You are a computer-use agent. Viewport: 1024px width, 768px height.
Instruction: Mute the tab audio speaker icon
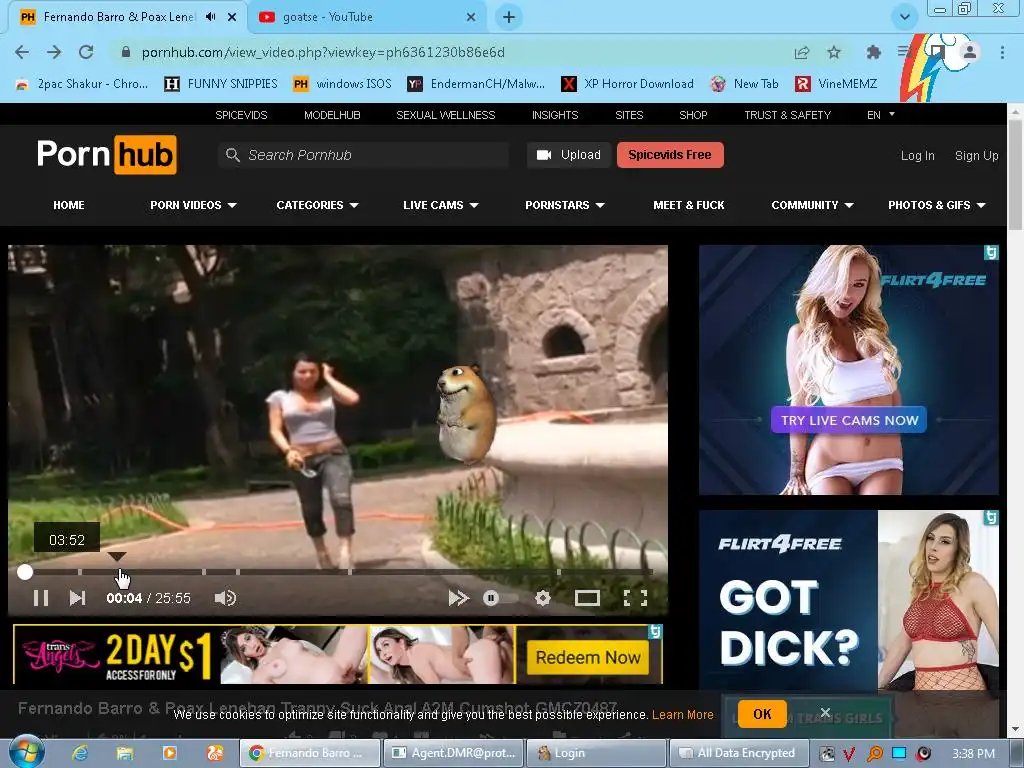click(x=210, y=17)
